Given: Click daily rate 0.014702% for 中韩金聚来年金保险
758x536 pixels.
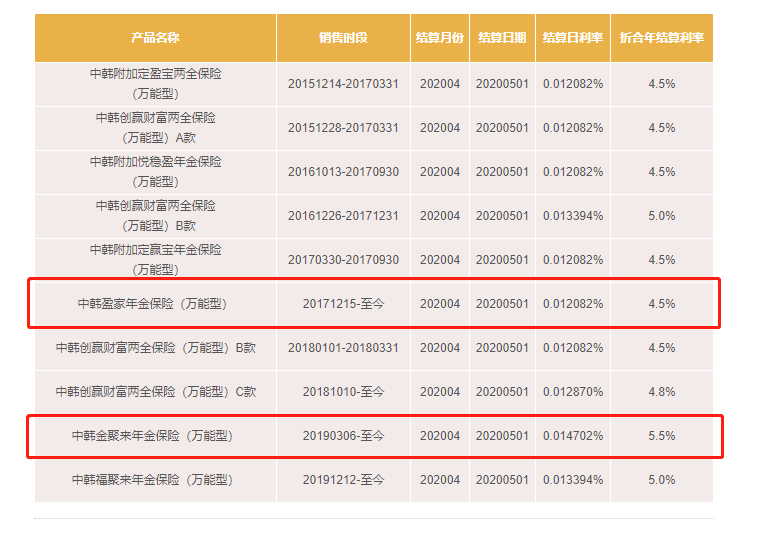Looking at the screenshot, I should click(x=572, y=435).
